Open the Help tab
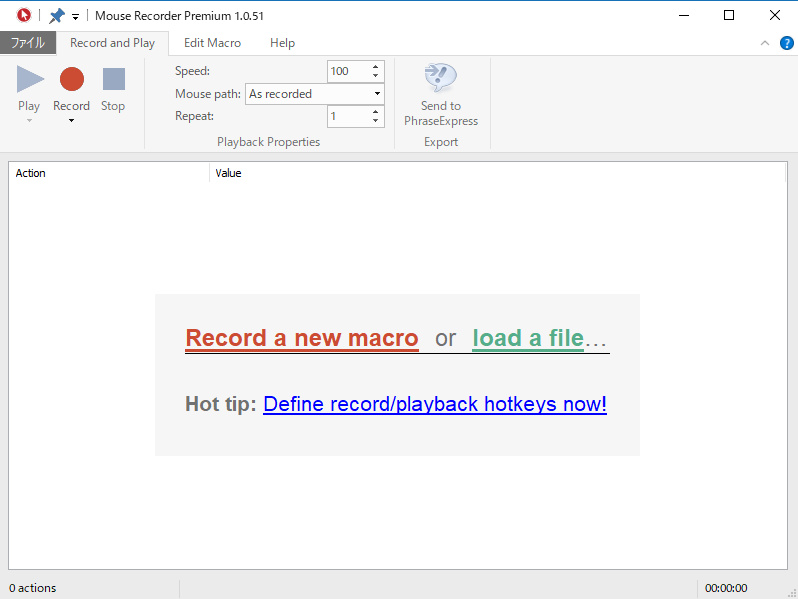The height and width of the screenshot is (599, 798). (282, 43)
